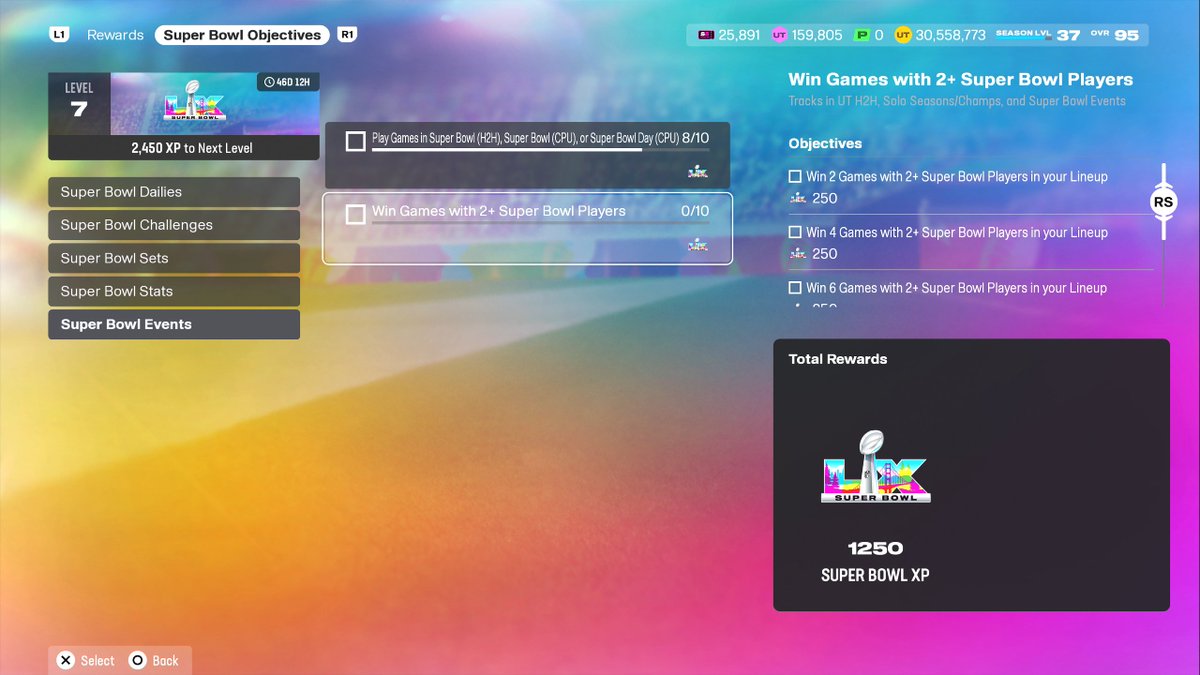
Task: Click the OVR 95 rating
Action: (1115, 35)
